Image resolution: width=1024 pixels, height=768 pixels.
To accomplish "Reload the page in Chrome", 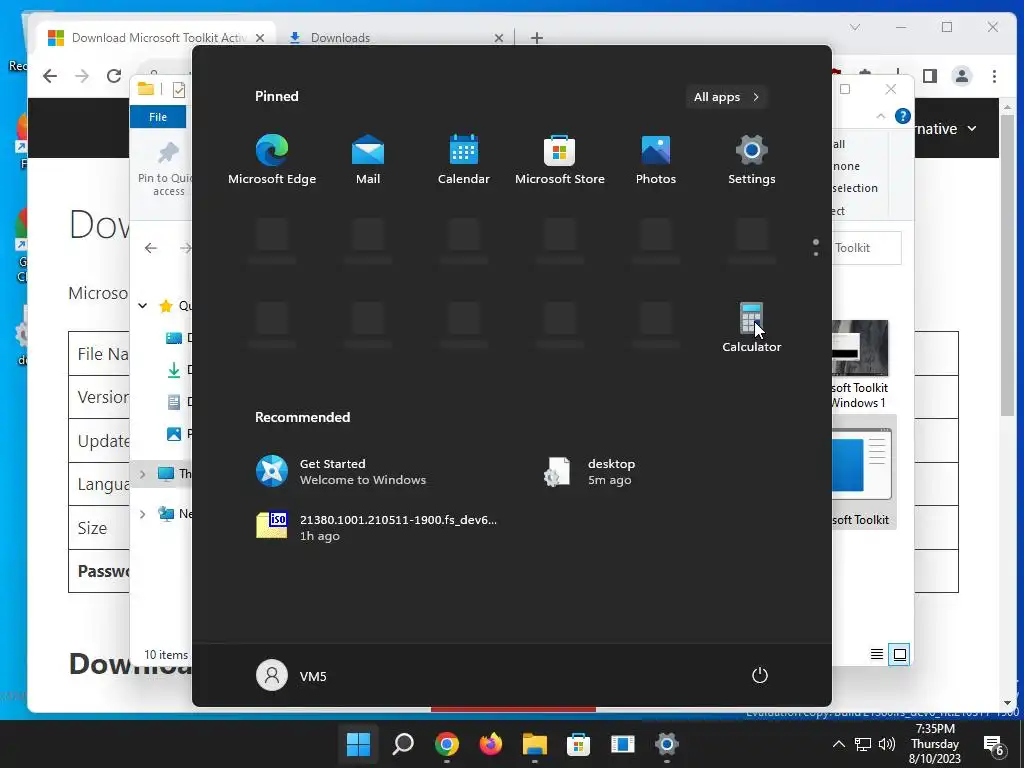I will (x=114, y=76).
